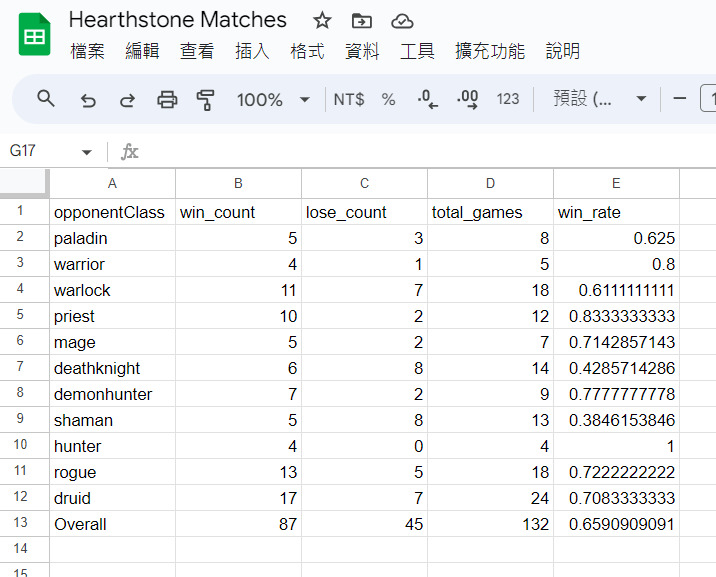
Task: Format as percent
Action: (x=389, y=99)
